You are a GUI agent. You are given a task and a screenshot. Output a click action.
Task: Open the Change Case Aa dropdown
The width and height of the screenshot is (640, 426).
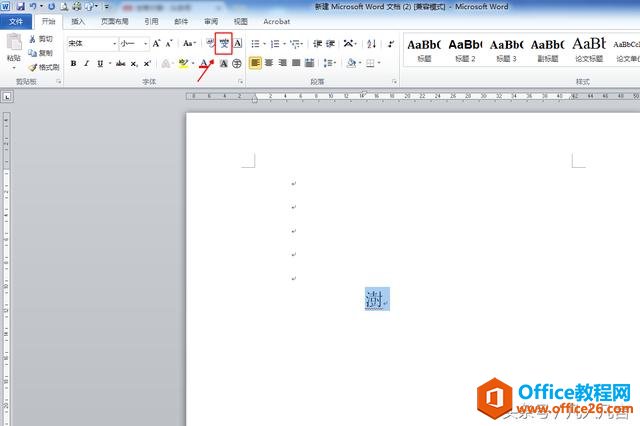click(x=189, y=43)
